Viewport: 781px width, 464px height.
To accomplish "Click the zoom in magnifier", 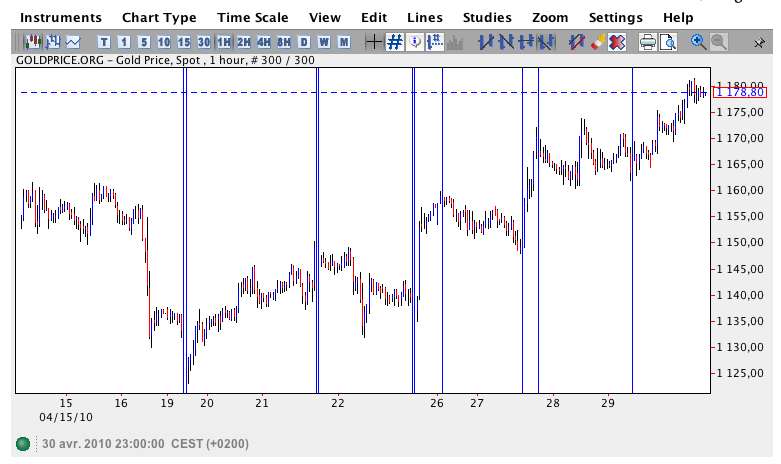I will [698, 42].
